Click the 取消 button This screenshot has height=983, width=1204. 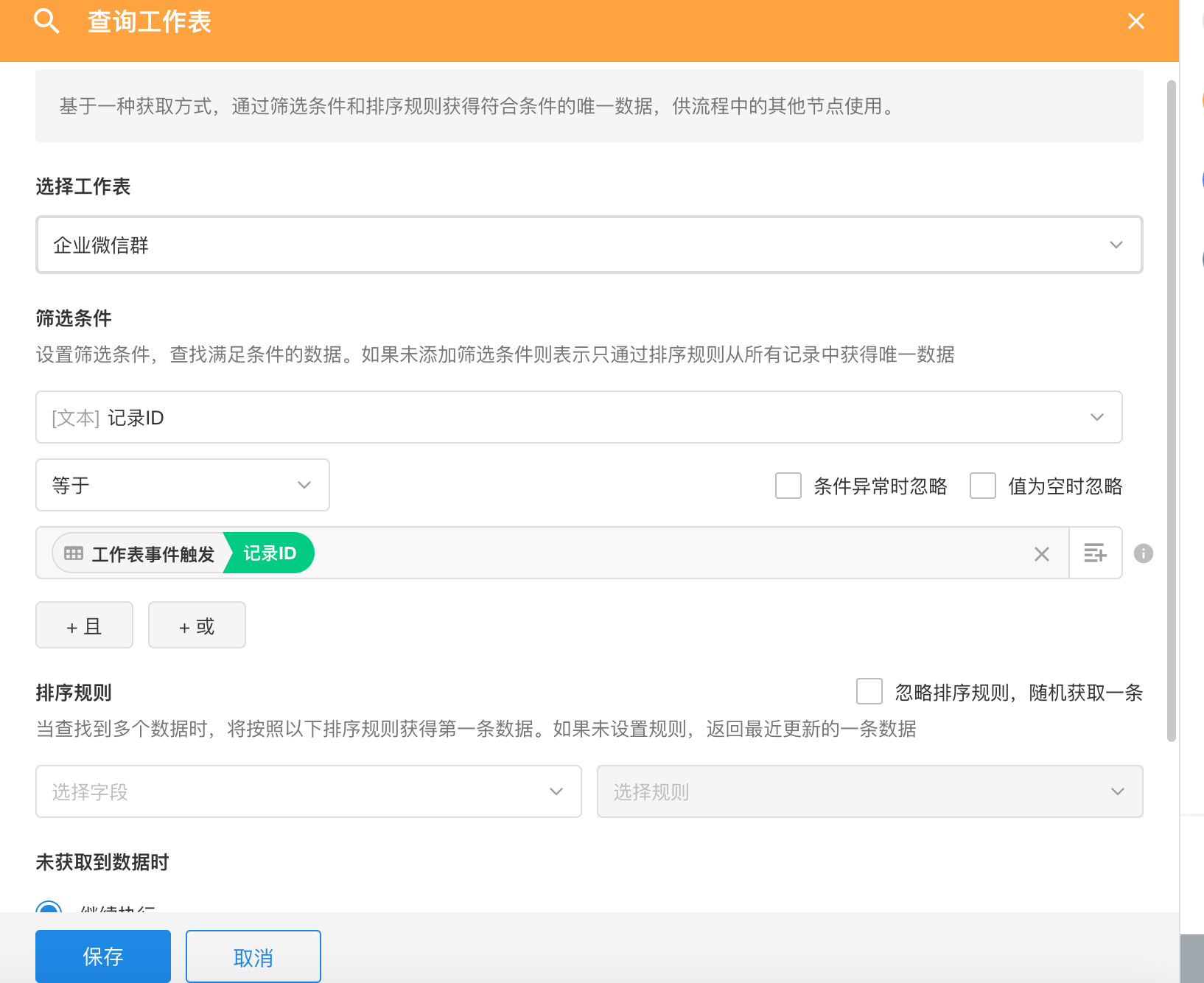[x=253, y=956]
